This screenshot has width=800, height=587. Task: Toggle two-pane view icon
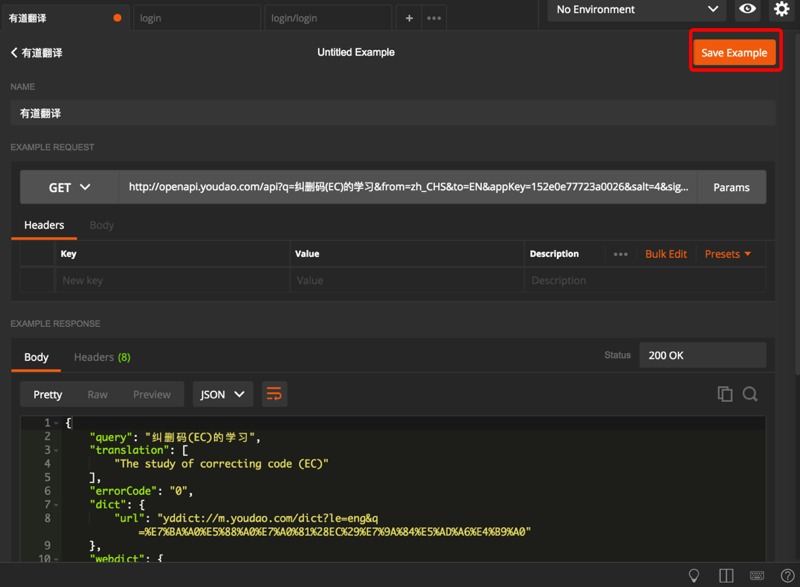tap(726, 575)
